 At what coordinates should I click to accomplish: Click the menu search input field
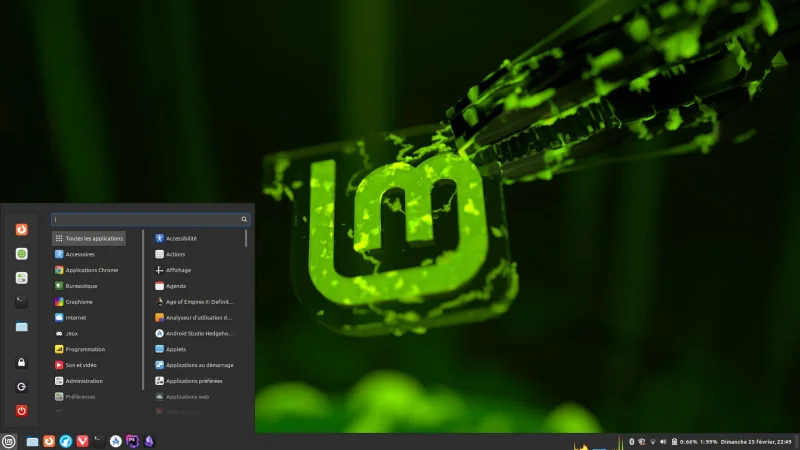151,219
